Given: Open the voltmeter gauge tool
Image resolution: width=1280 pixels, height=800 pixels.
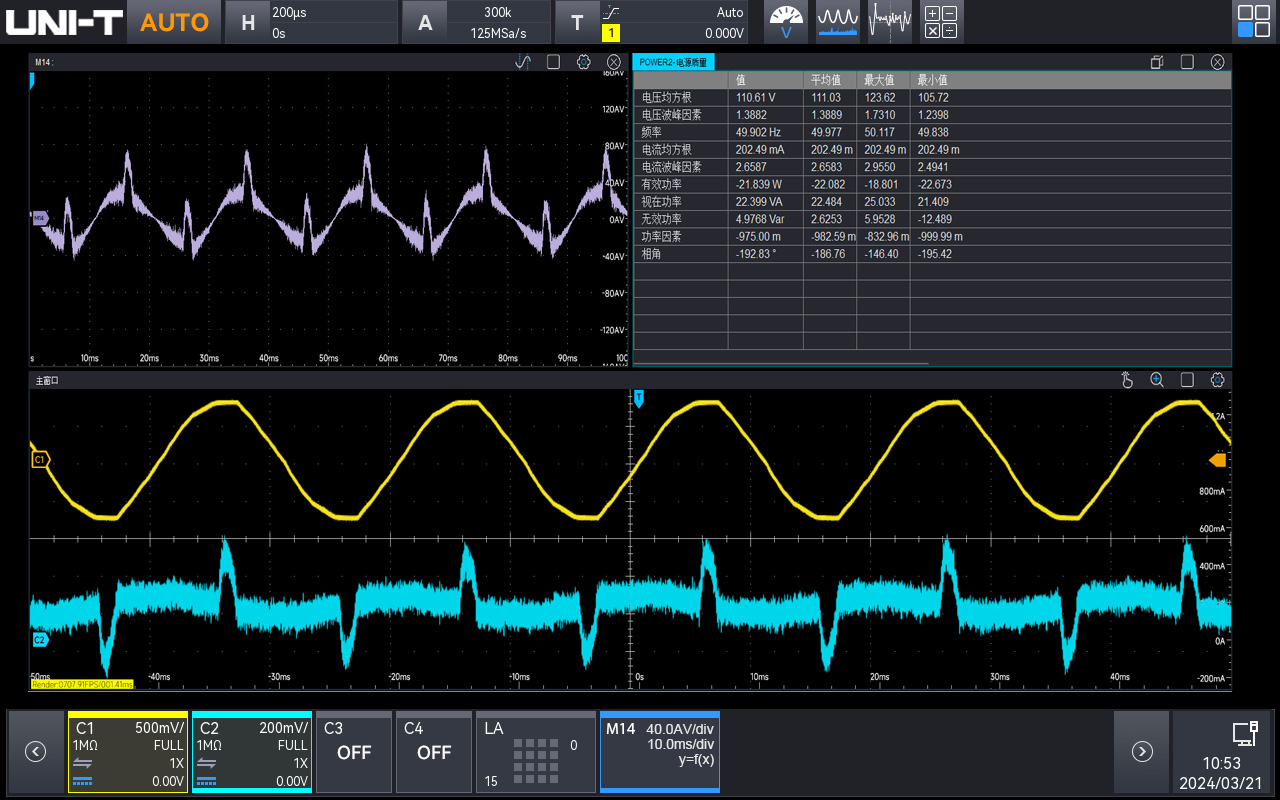Looking at the screenshot, I should pos(786,22).
